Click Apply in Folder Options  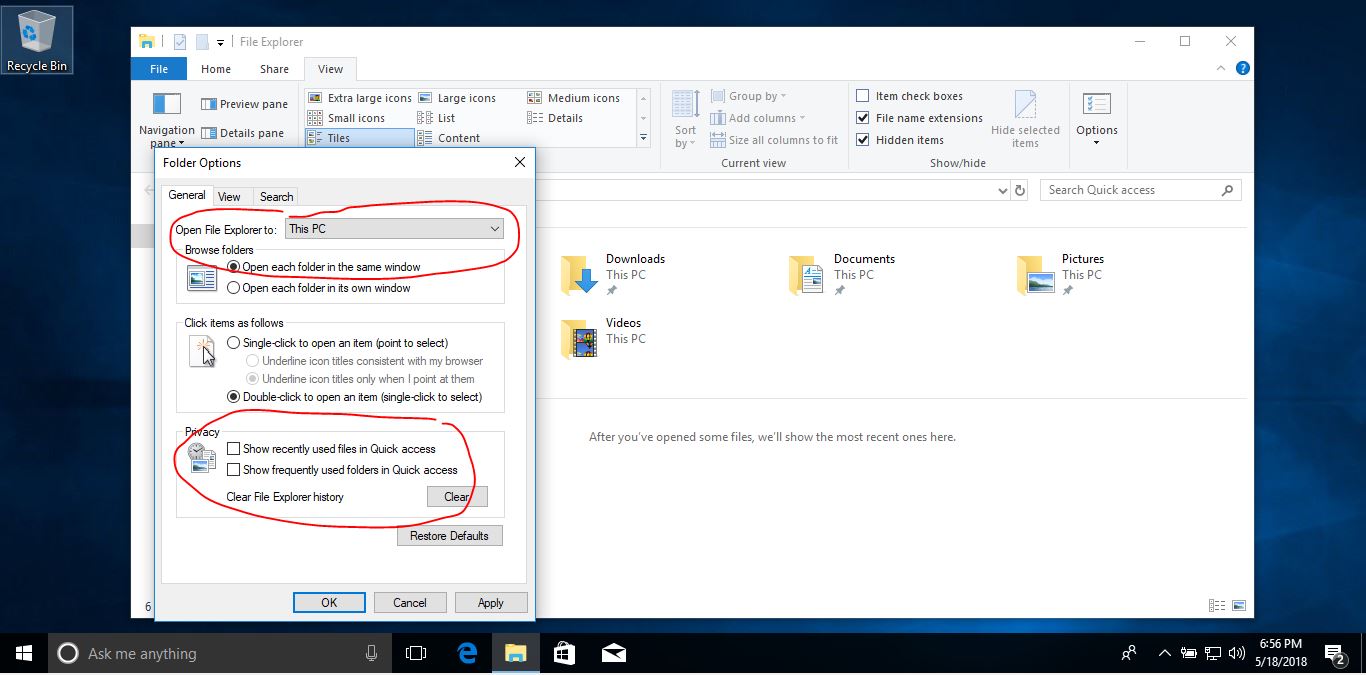(x=490, y=602)
